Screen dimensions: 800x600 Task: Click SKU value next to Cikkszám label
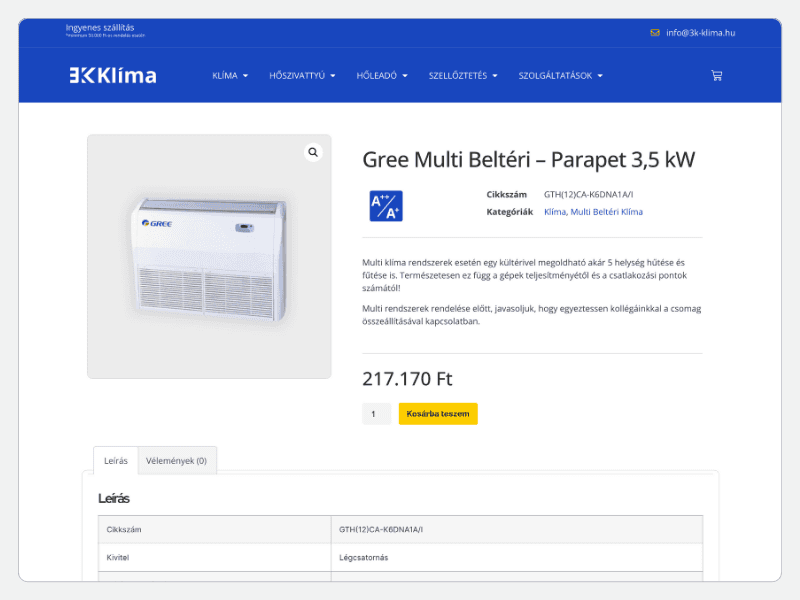pos(588,194)
